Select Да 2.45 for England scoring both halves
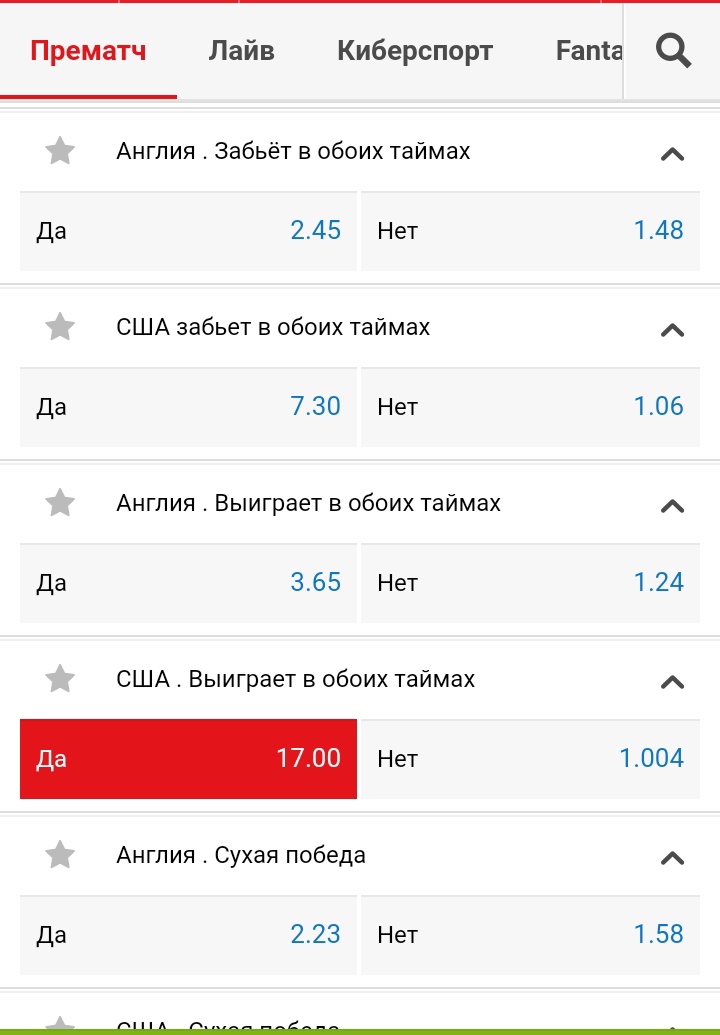This screenshot has width=720, height=1035. tap(188, 231)
